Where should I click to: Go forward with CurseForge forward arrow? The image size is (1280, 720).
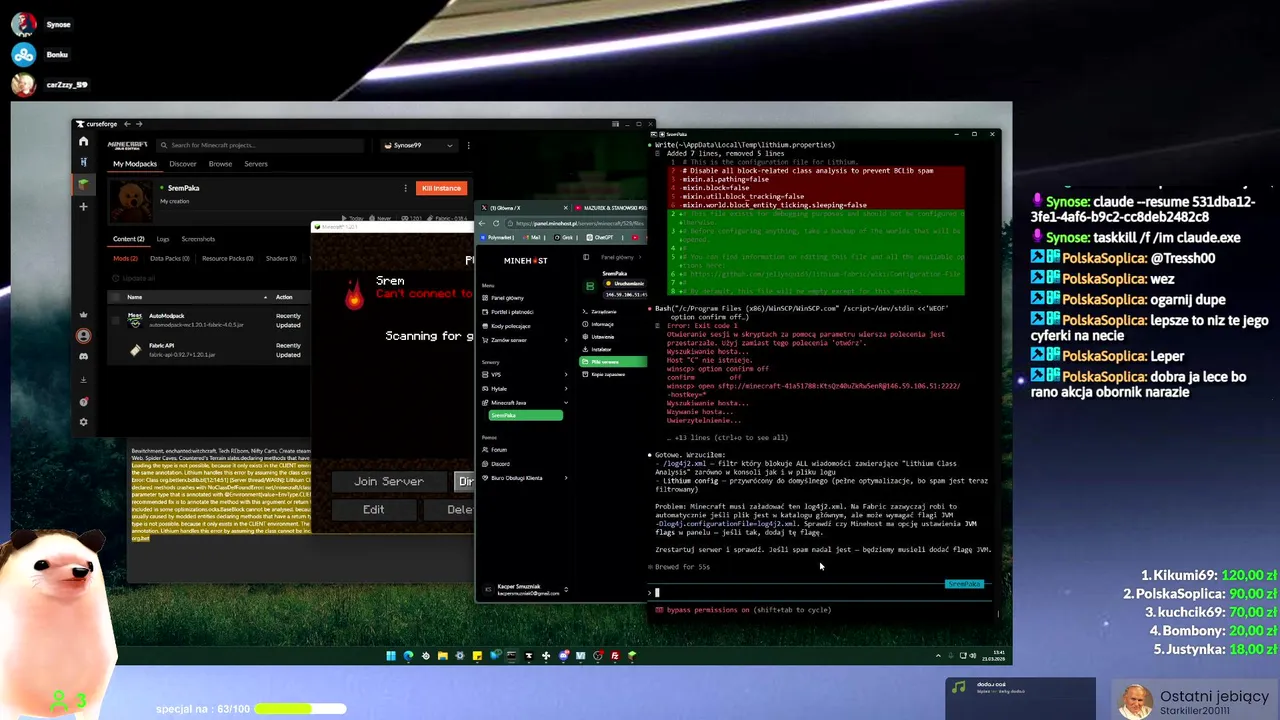[x=139, y=124]
